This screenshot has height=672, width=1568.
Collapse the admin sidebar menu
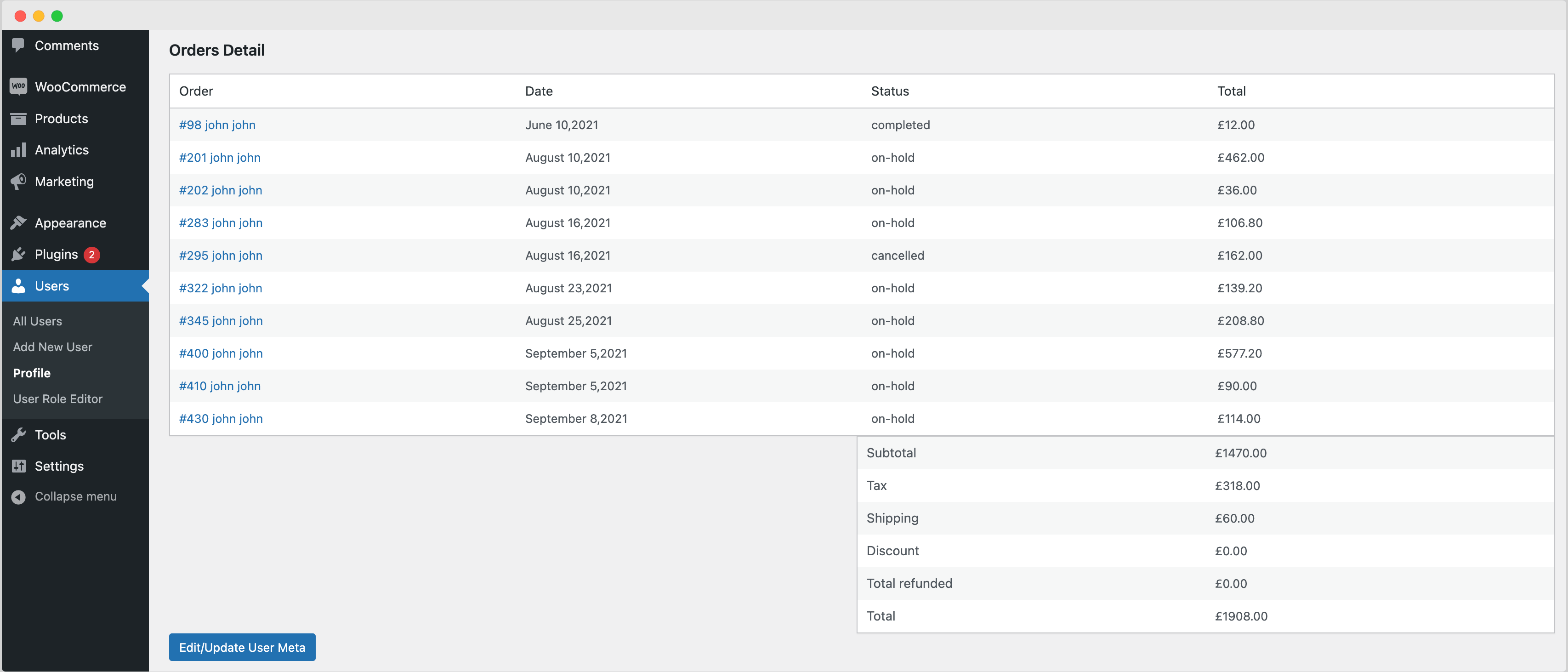(x=64, y=497)
